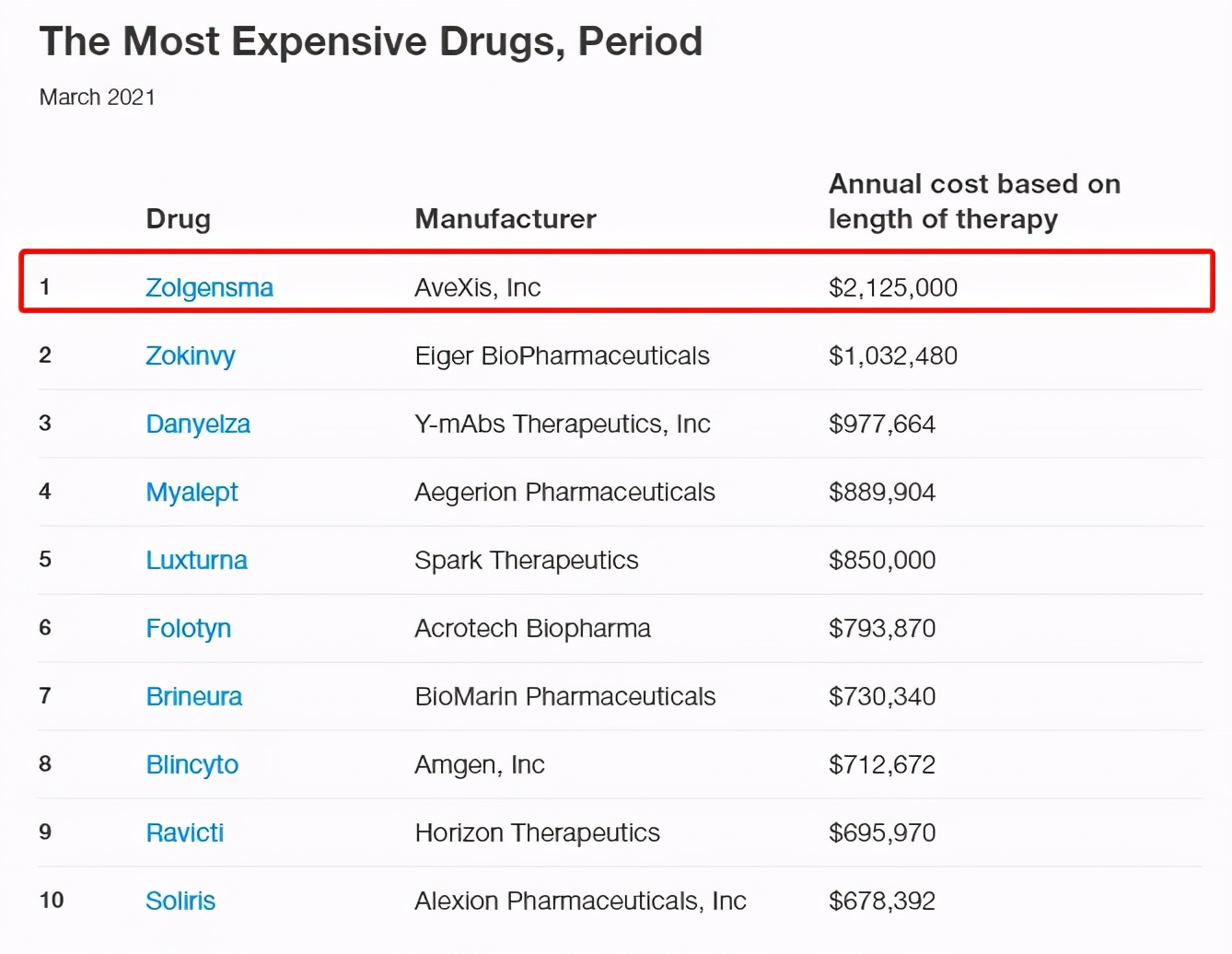Screen dimensions: 1232x954
Task: Open the Myalept drug link
Action: pos(192,493)
